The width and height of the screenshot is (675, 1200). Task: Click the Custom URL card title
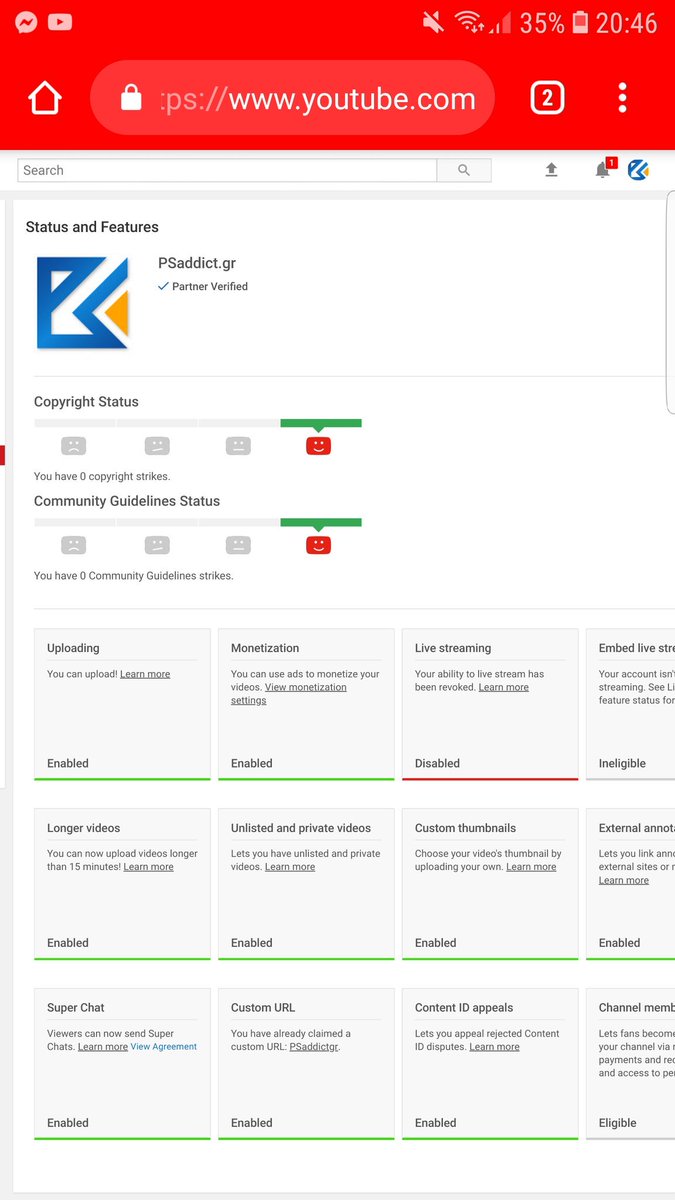pos(263,1008)
